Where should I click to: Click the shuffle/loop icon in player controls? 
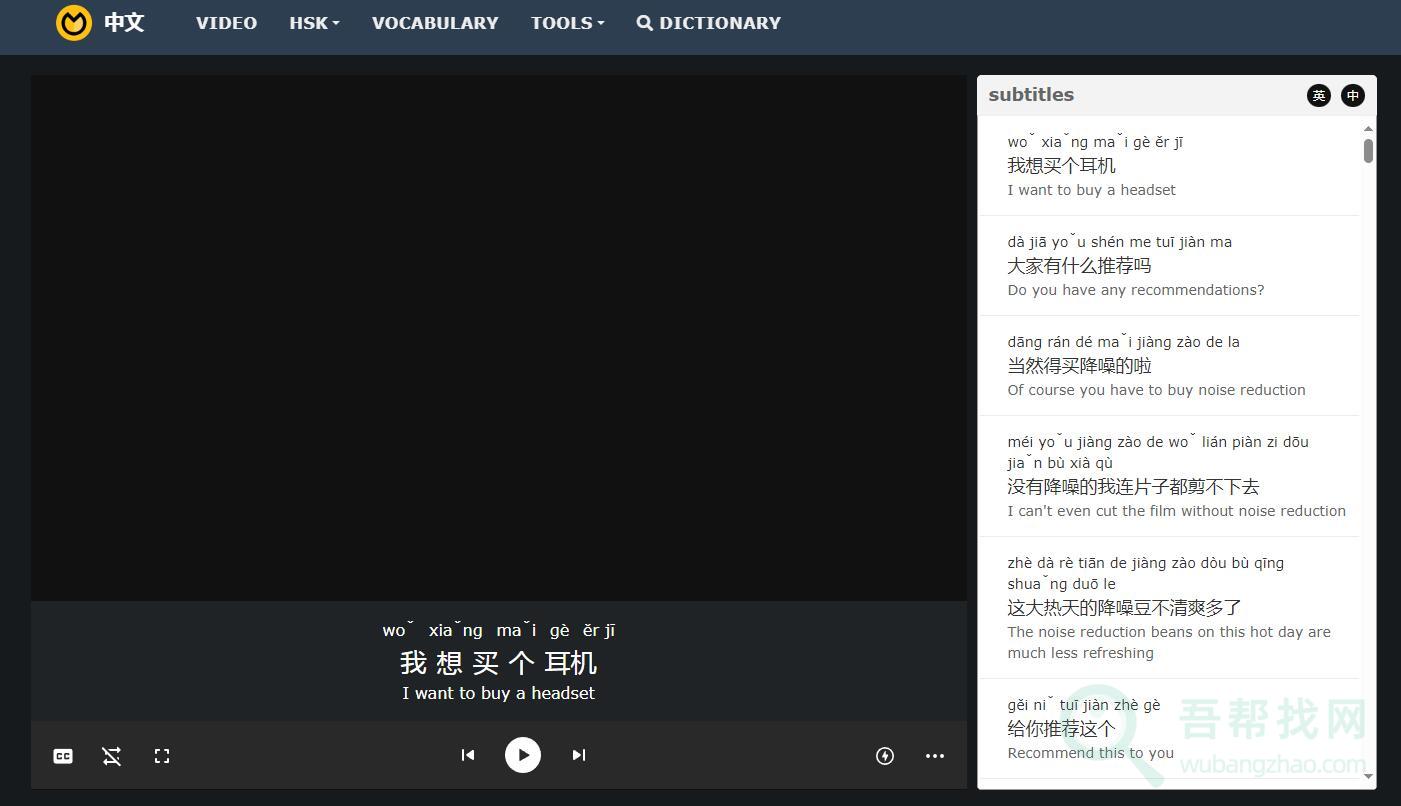pyautogui.click(x=111, y=756)
